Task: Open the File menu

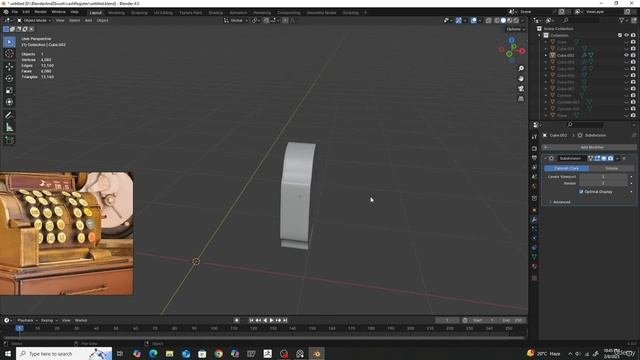Action: [15, 12]
